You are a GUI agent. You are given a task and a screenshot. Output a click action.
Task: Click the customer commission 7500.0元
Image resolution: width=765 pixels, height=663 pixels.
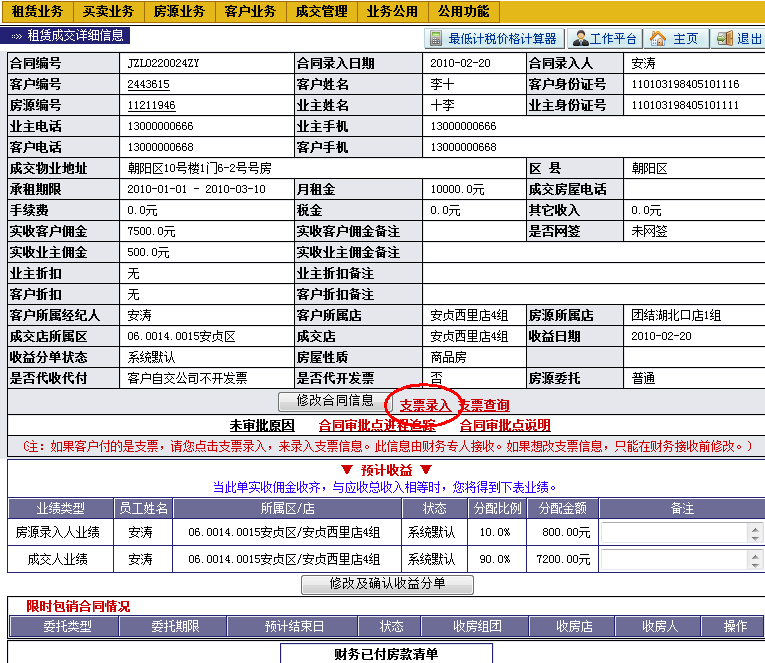pyautogui.click(x=151, y=231)
